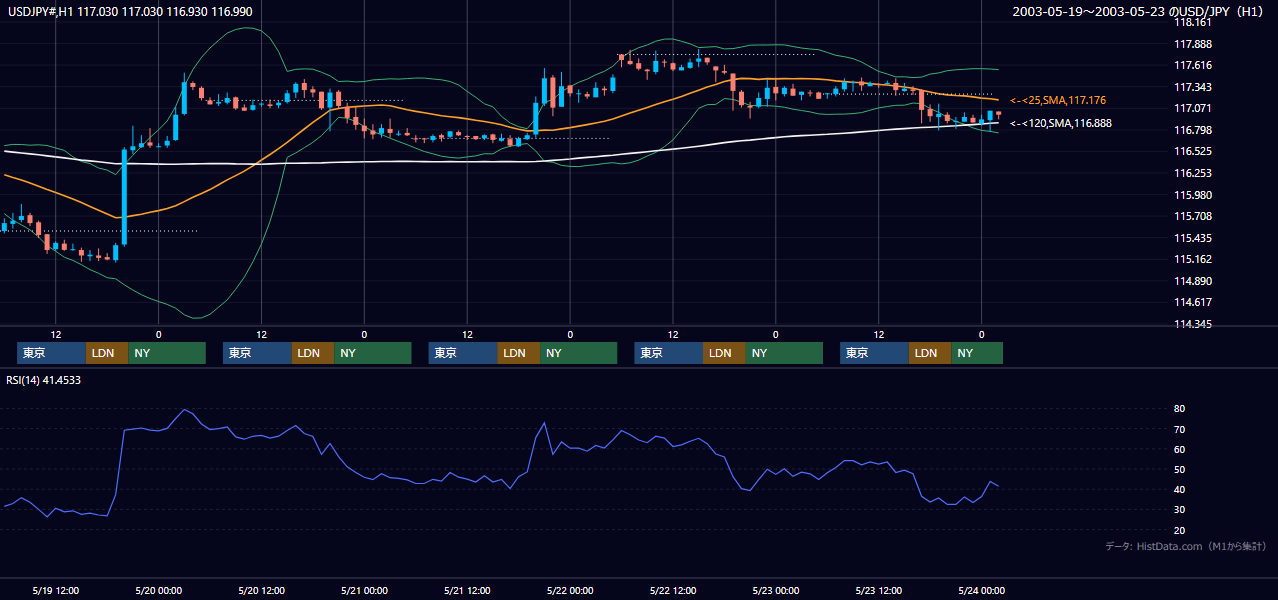The width and height of the screenshot is (1278, 600).
Task: Click price axis value 116.525
Action: tap(1192, 151)
